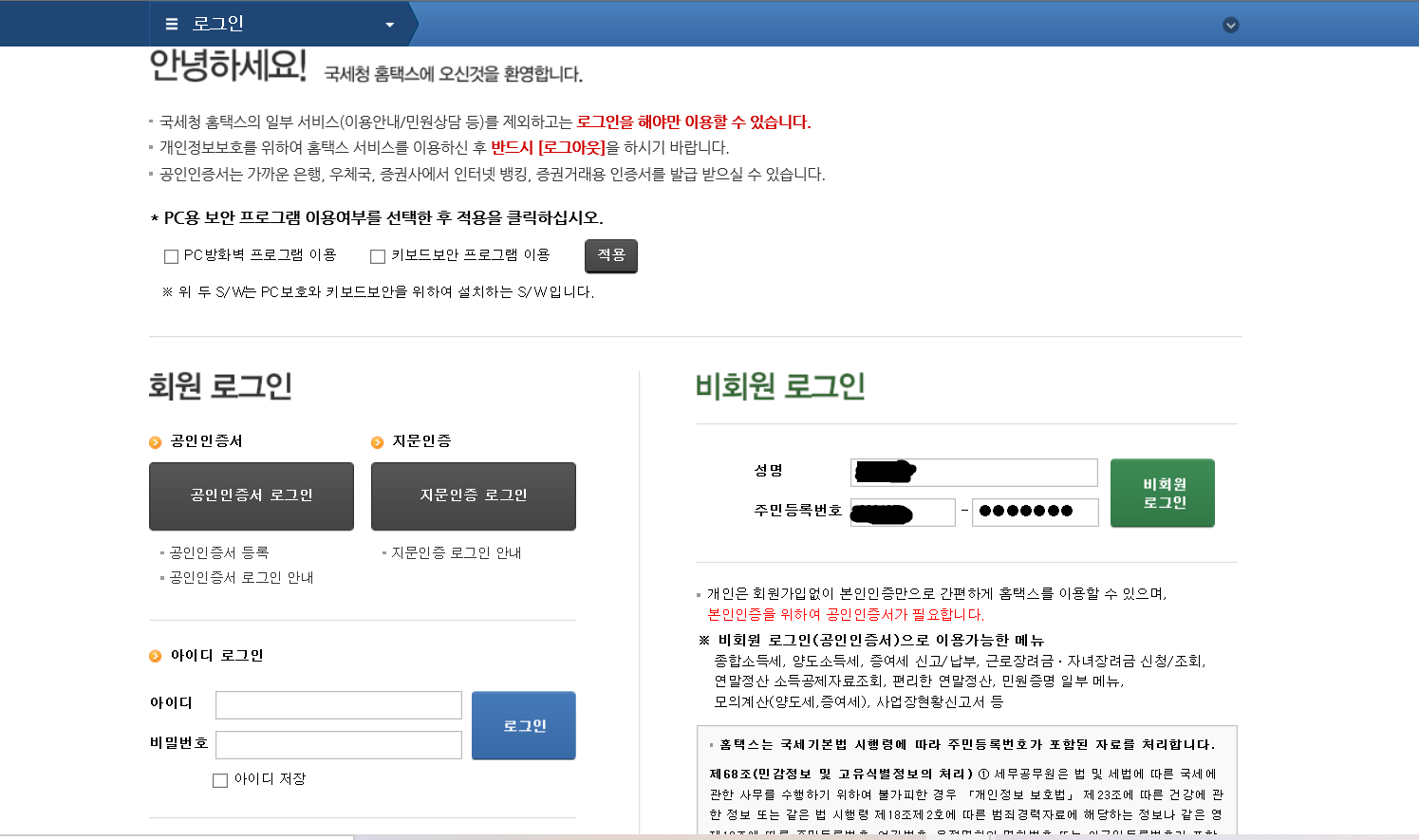Click the 회원 로그인 heading
The width and height of the screenshot is (1419, 840).
(x=220, y=386)
